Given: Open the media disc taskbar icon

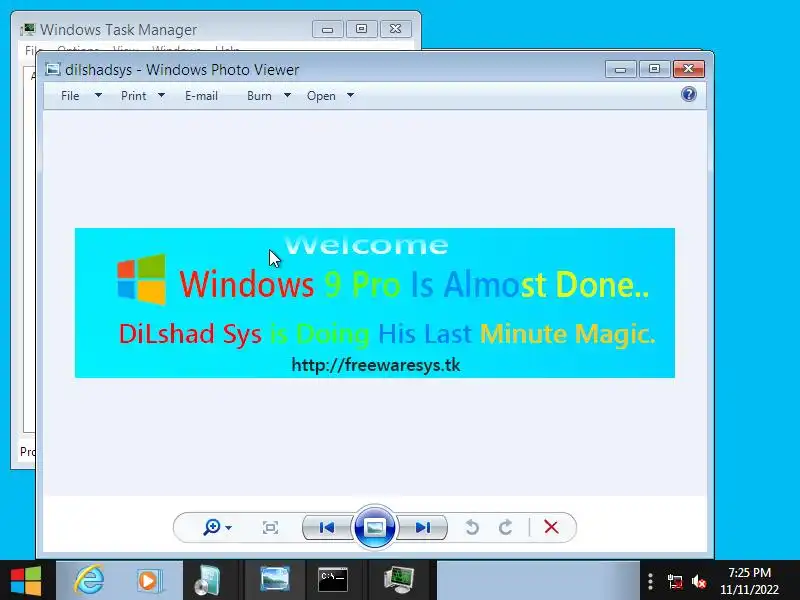Looking at the screenshot, I should pyautogui.click(x=208, y=581).
